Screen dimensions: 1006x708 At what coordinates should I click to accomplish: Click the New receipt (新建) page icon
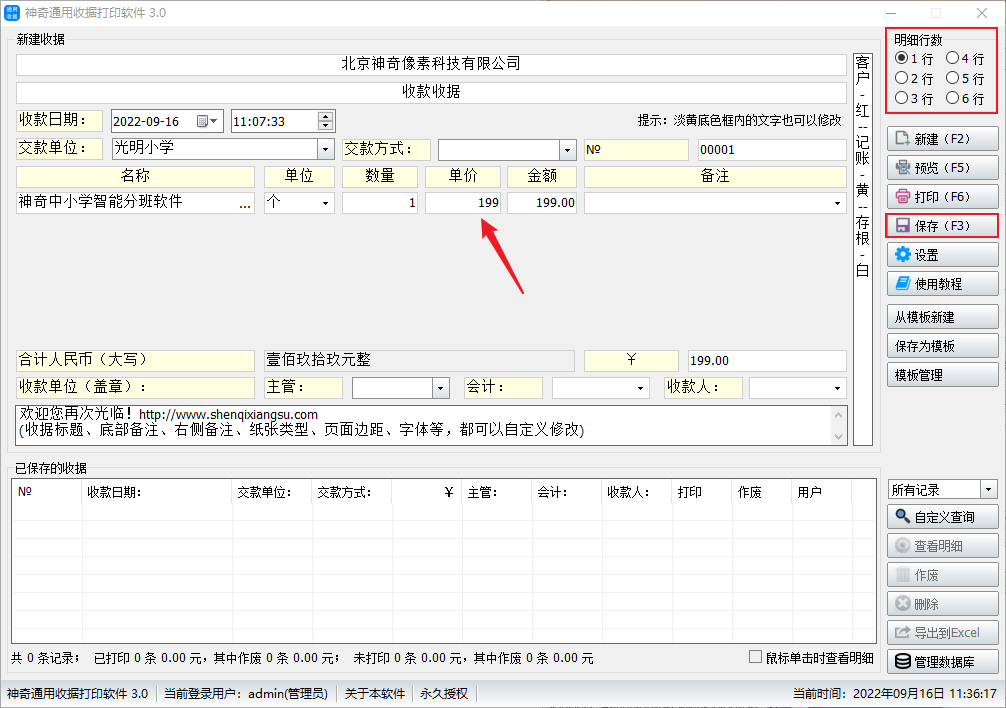[x=902, y=139]
